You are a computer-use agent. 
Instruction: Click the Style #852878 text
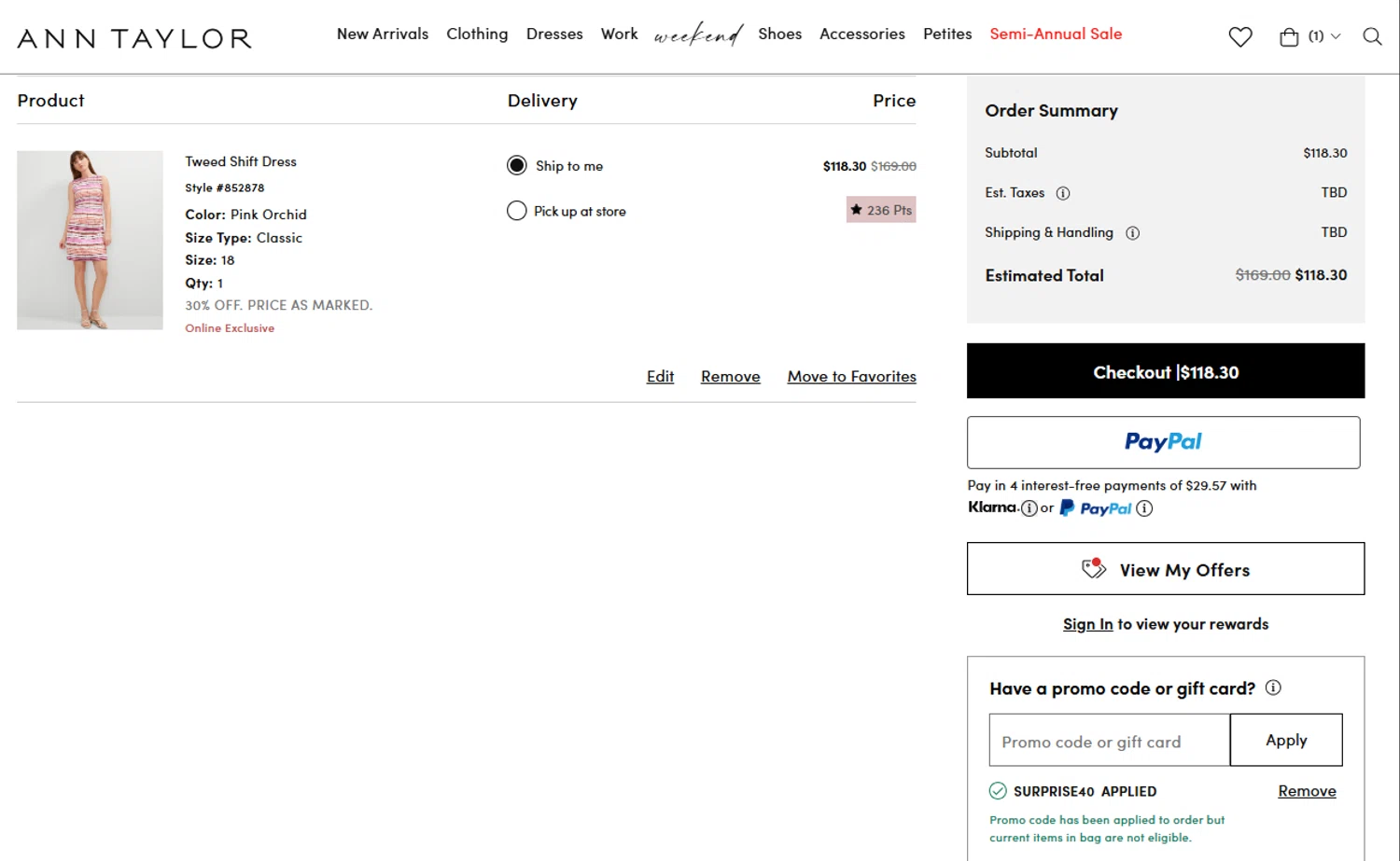225,187
